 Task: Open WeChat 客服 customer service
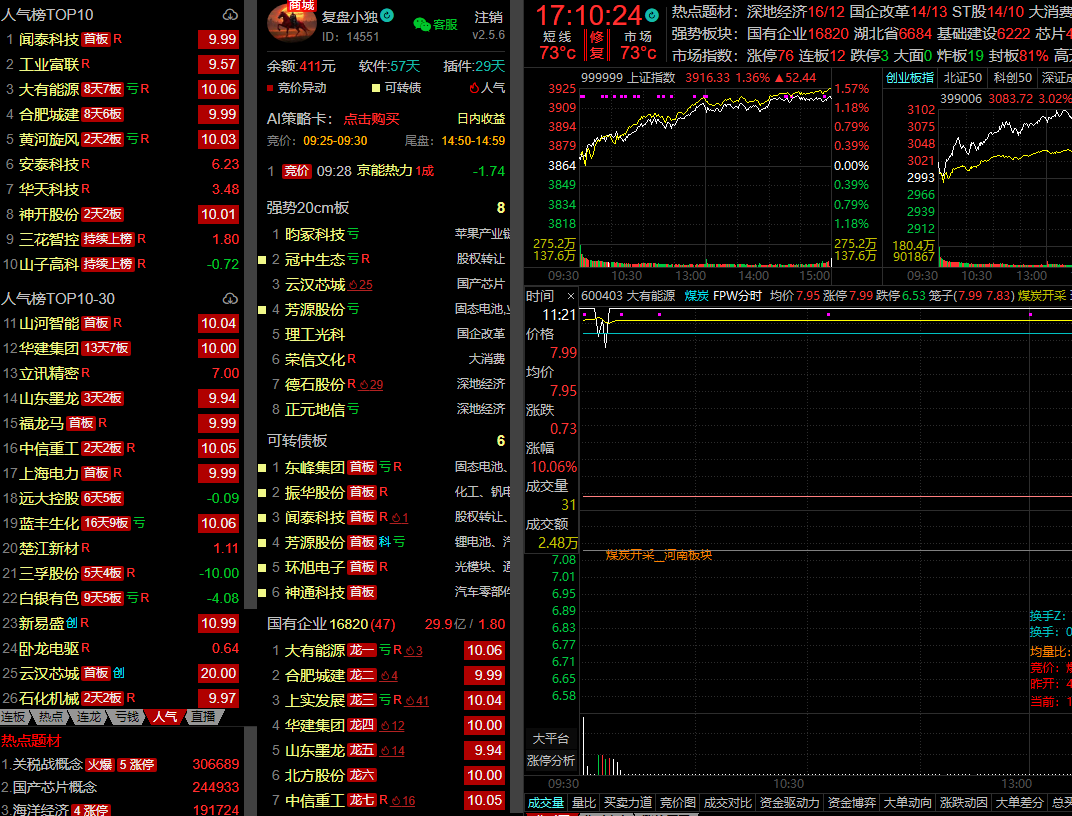pos(435,24)
